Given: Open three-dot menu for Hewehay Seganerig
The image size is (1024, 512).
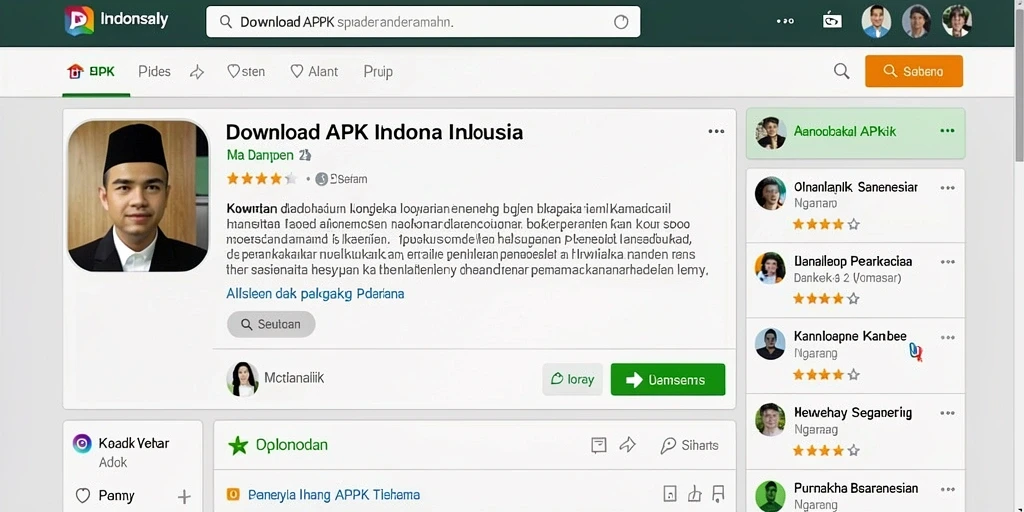Looking at the screenshot, I should pos(948,413).
